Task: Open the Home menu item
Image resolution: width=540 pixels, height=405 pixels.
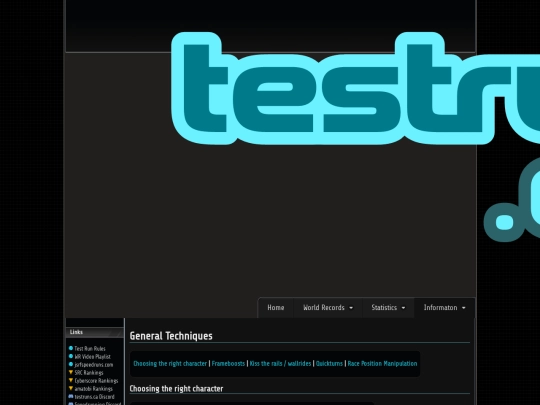Action: pyautogui.click(x=276, y=308)
